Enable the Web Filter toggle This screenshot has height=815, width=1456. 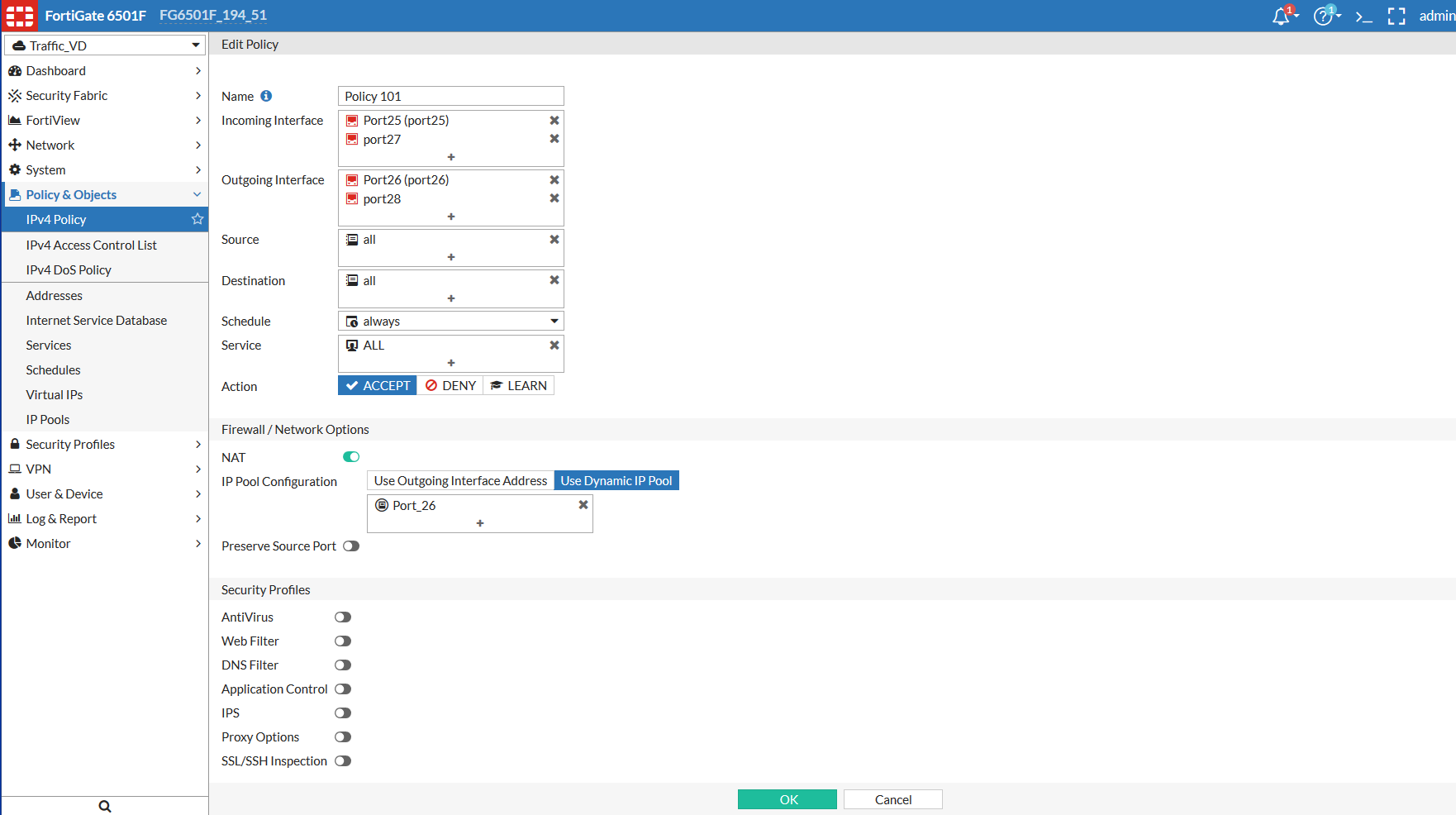[343, 641]
